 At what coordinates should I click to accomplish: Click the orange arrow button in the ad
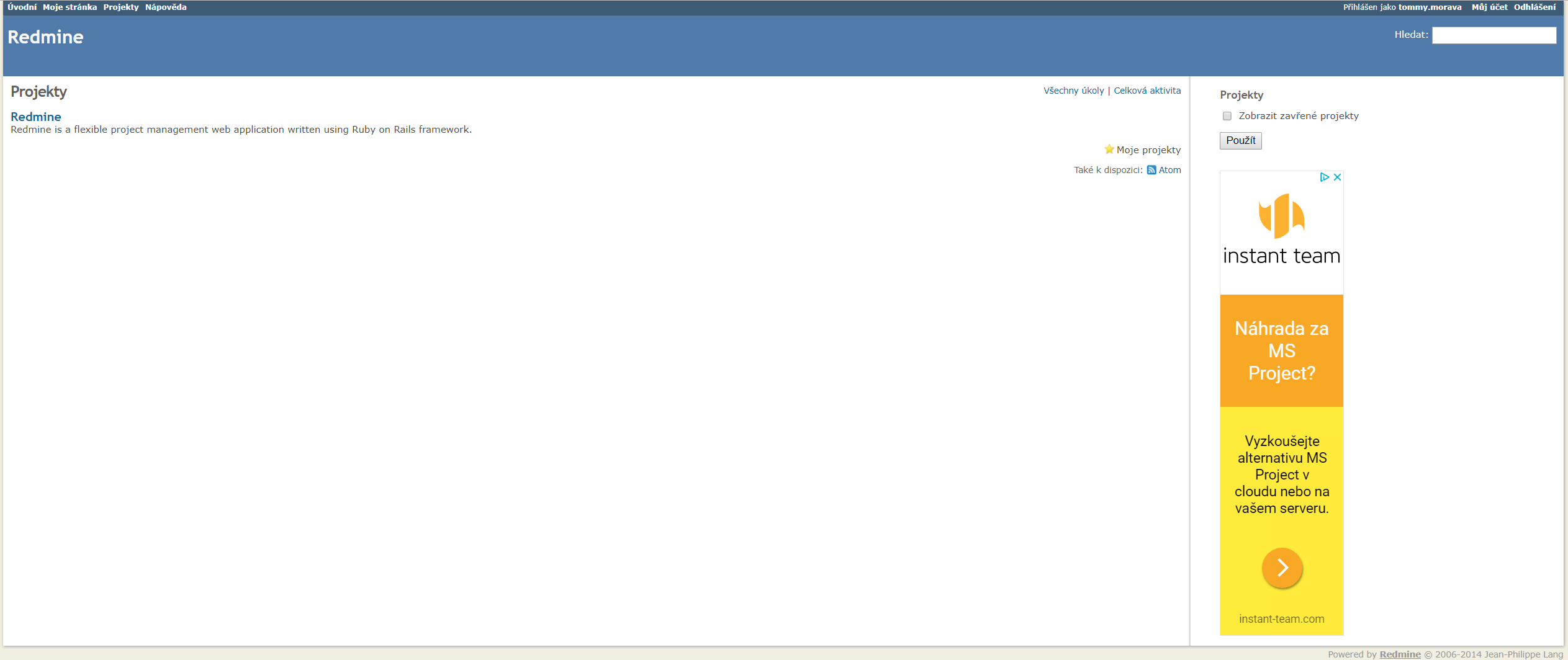click(1282, 568)
